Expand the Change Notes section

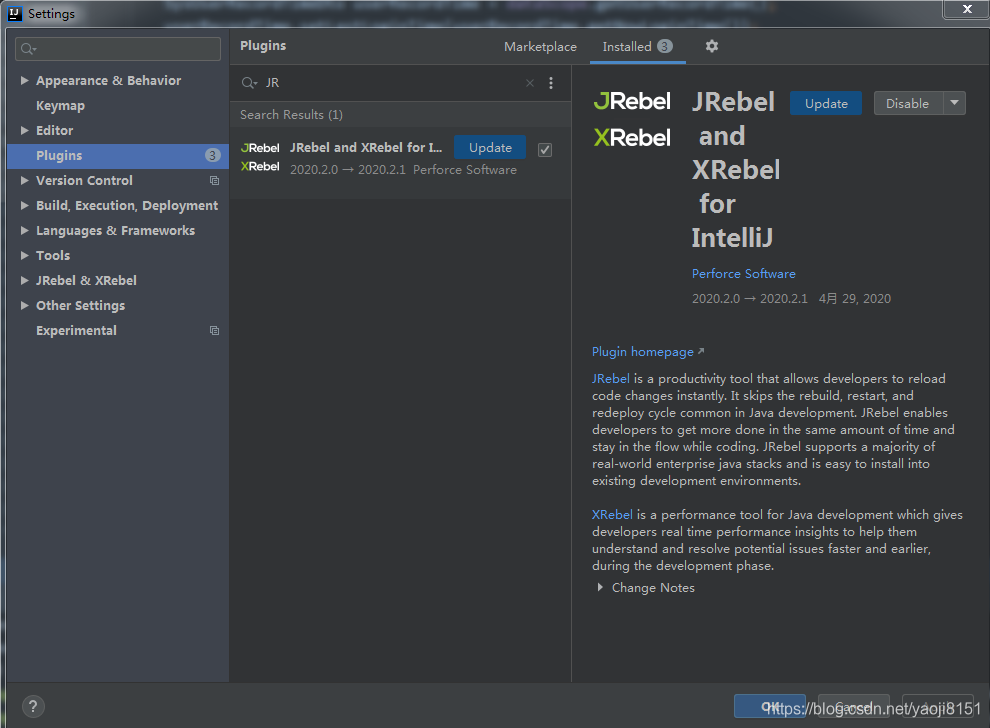600,587
